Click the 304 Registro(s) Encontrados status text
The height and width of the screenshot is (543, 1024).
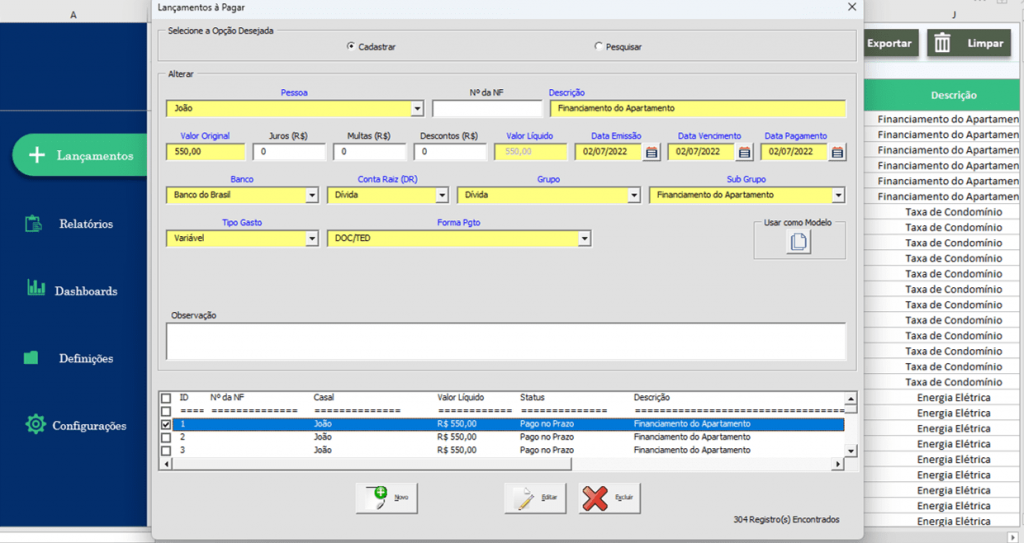click(x=786, y=519)
